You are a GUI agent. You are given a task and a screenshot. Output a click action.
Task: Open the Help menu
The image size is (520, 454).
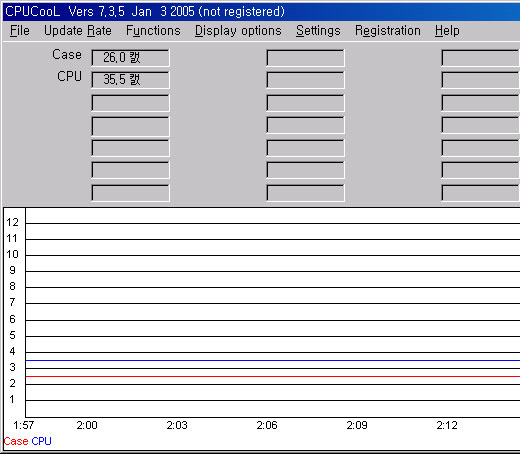pyautogui.click(x=447, y=31)
